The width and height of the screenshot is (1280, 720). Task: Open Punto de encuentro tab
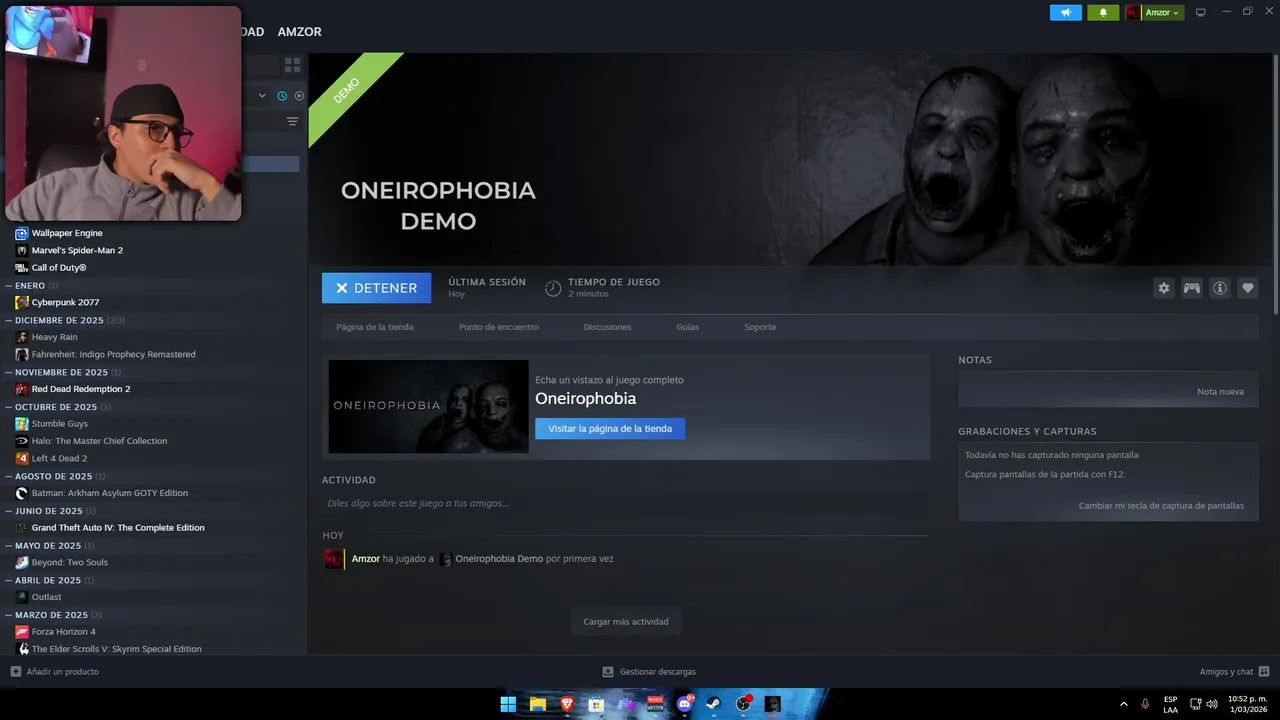(499, 327)
